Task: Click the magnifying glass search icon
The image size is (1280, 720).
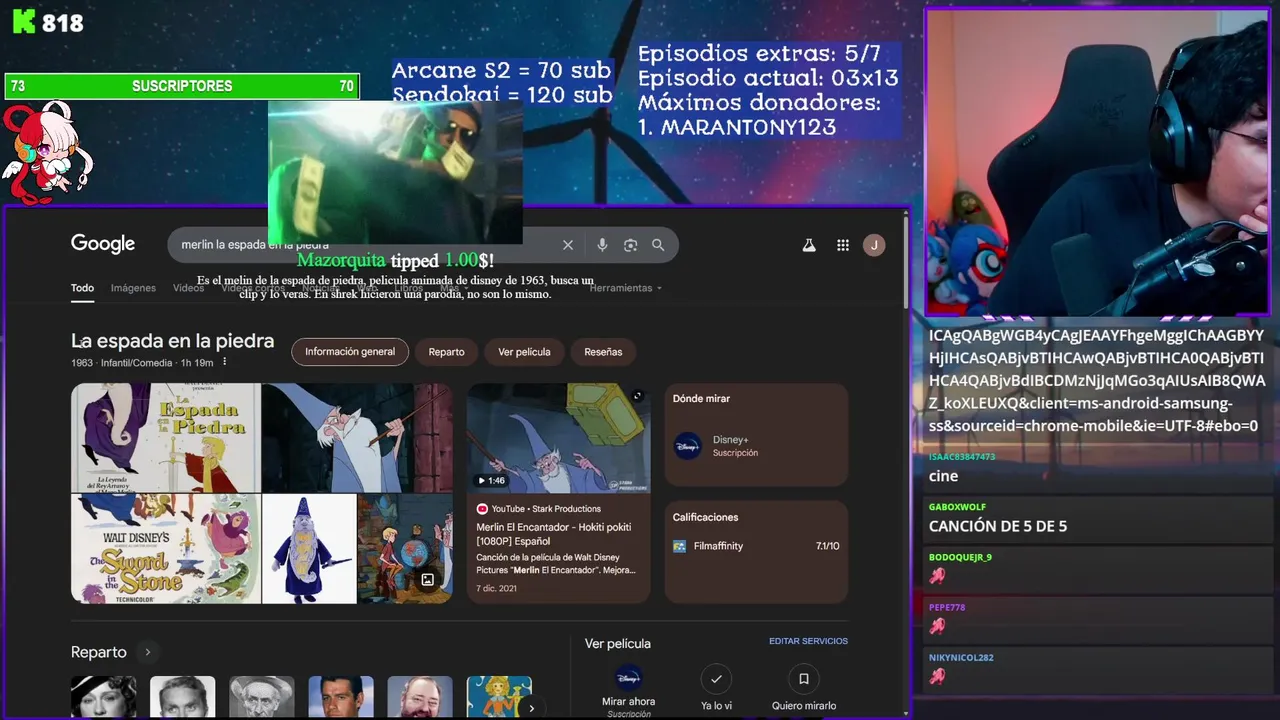Action: [658, 245]
